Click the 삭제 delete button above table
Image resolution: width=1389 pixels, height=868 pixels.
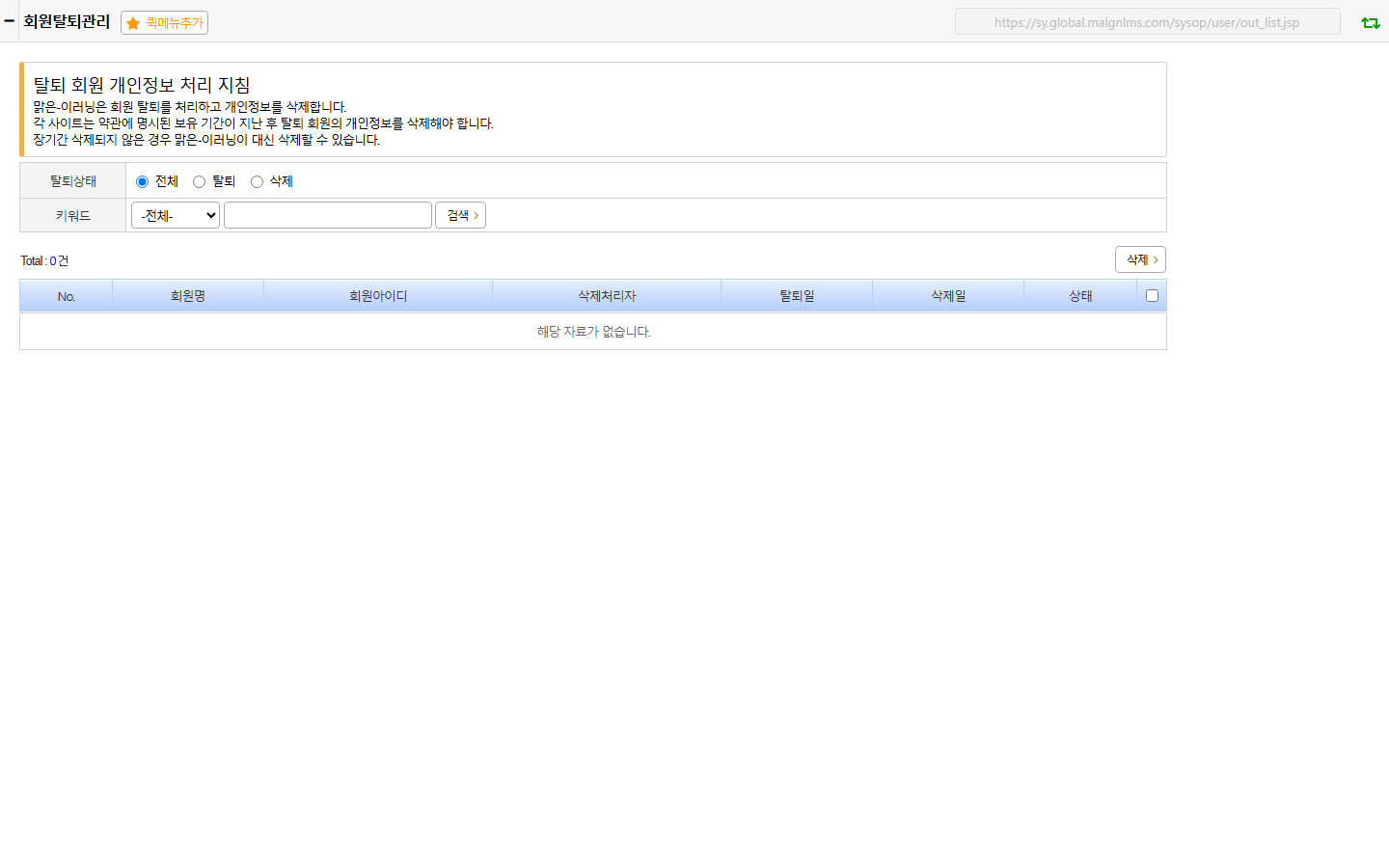(1140, 259)
